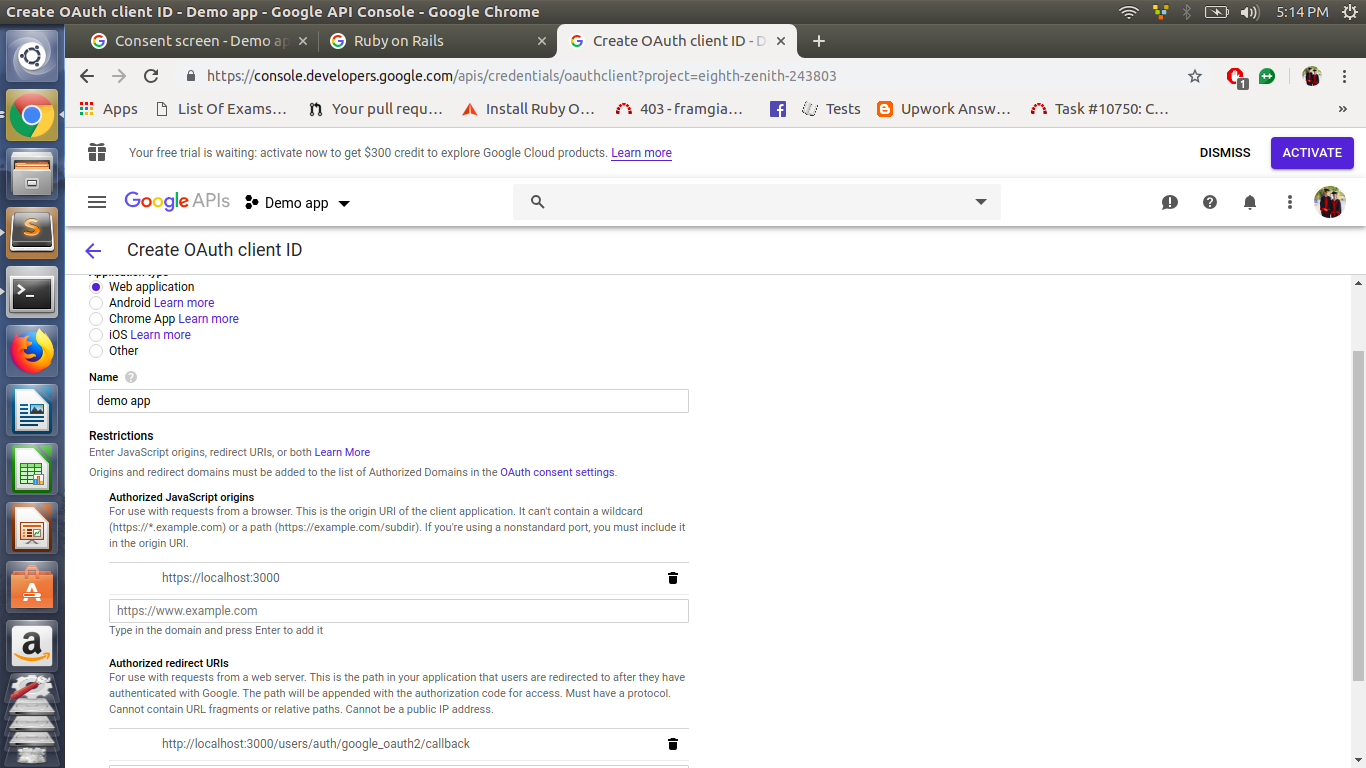Delete the google_oauth2 callback redirect URI

pos(673,744)
